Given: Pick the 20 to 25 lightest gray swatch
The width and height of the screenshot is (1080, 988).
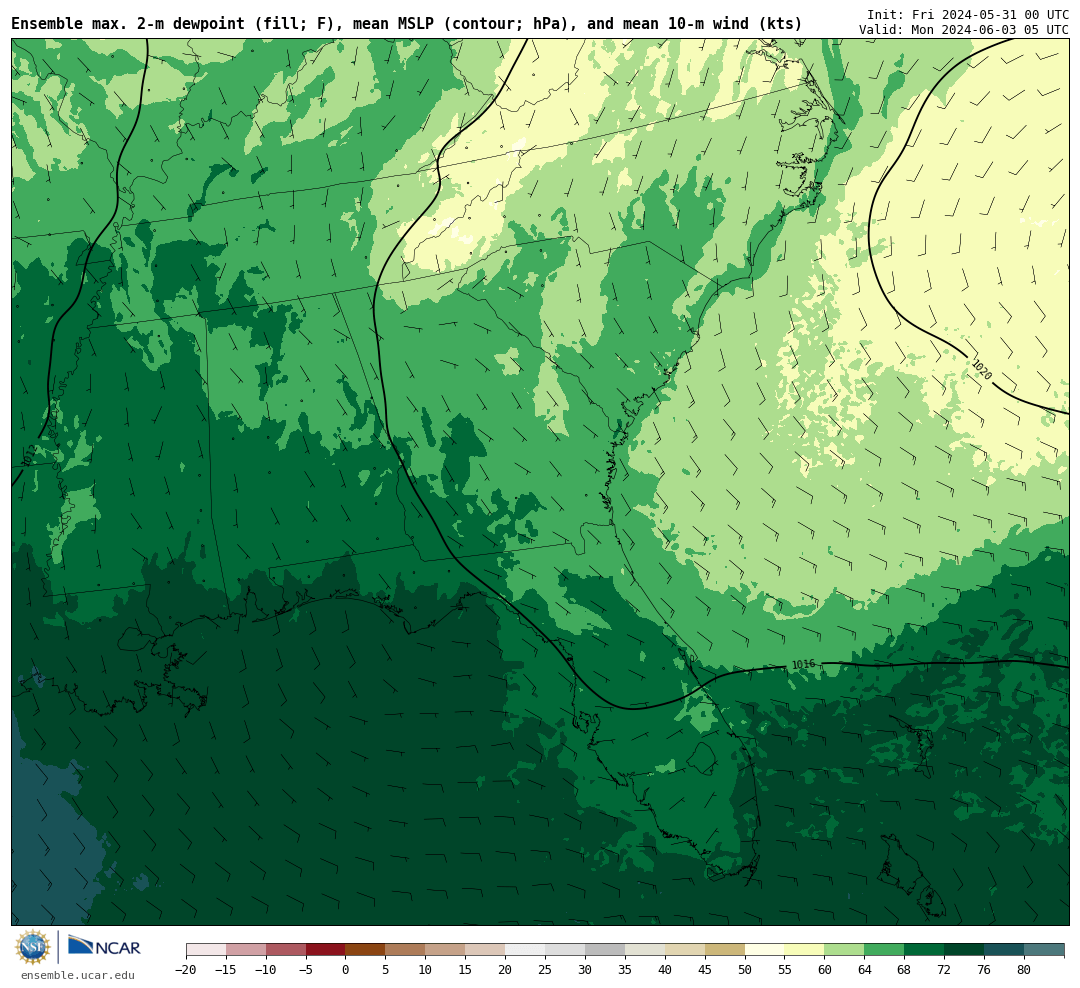Looking at the screenshot, I should [526, 950].
